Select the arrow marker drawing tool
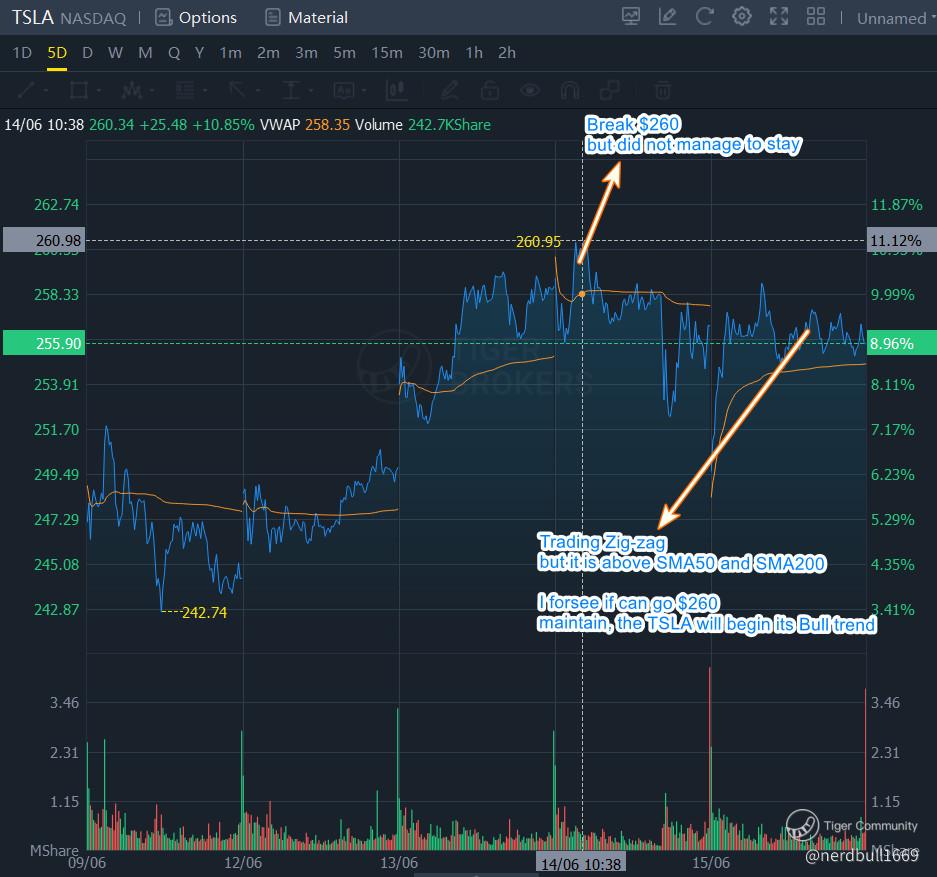Screen dimensions: 937x877 coord(237,90)
